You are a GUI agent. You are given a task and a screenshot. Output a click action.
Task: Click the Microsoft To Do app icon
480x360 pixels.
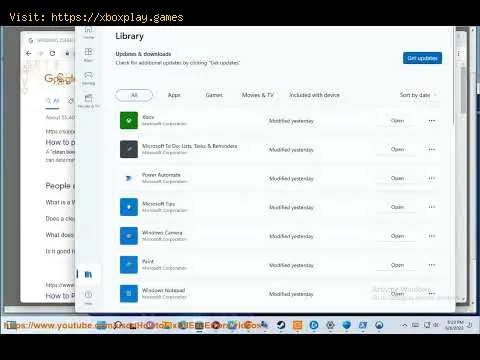[x=129, y=149]
